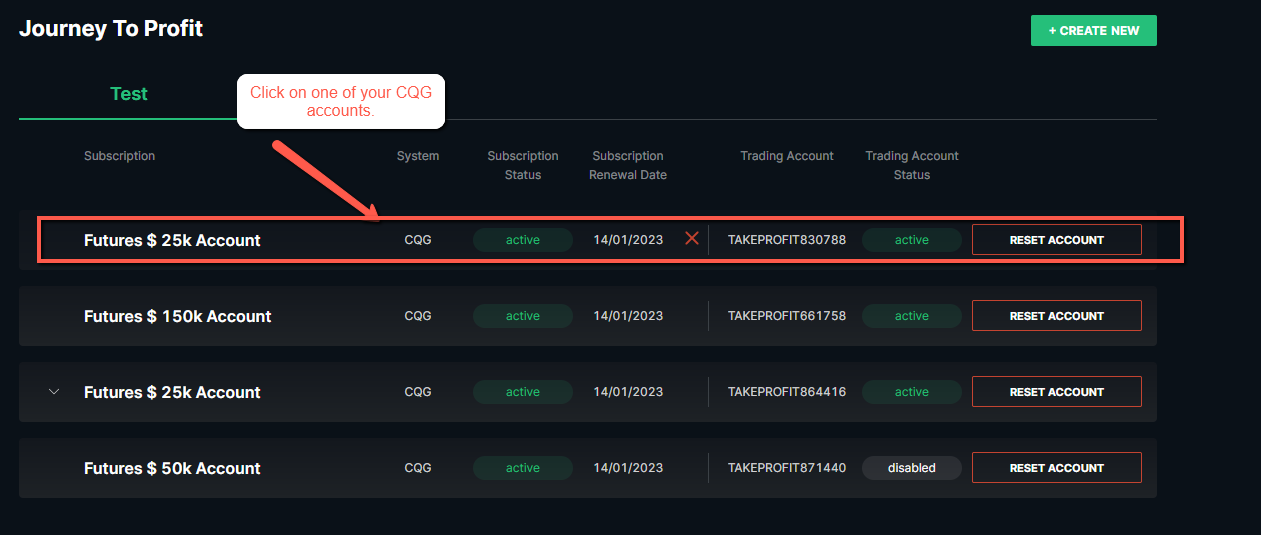Screen dimensions: 1261x535
Task: Reset account for TAKEPROFIT830788
Action: tap(1056, 240)
